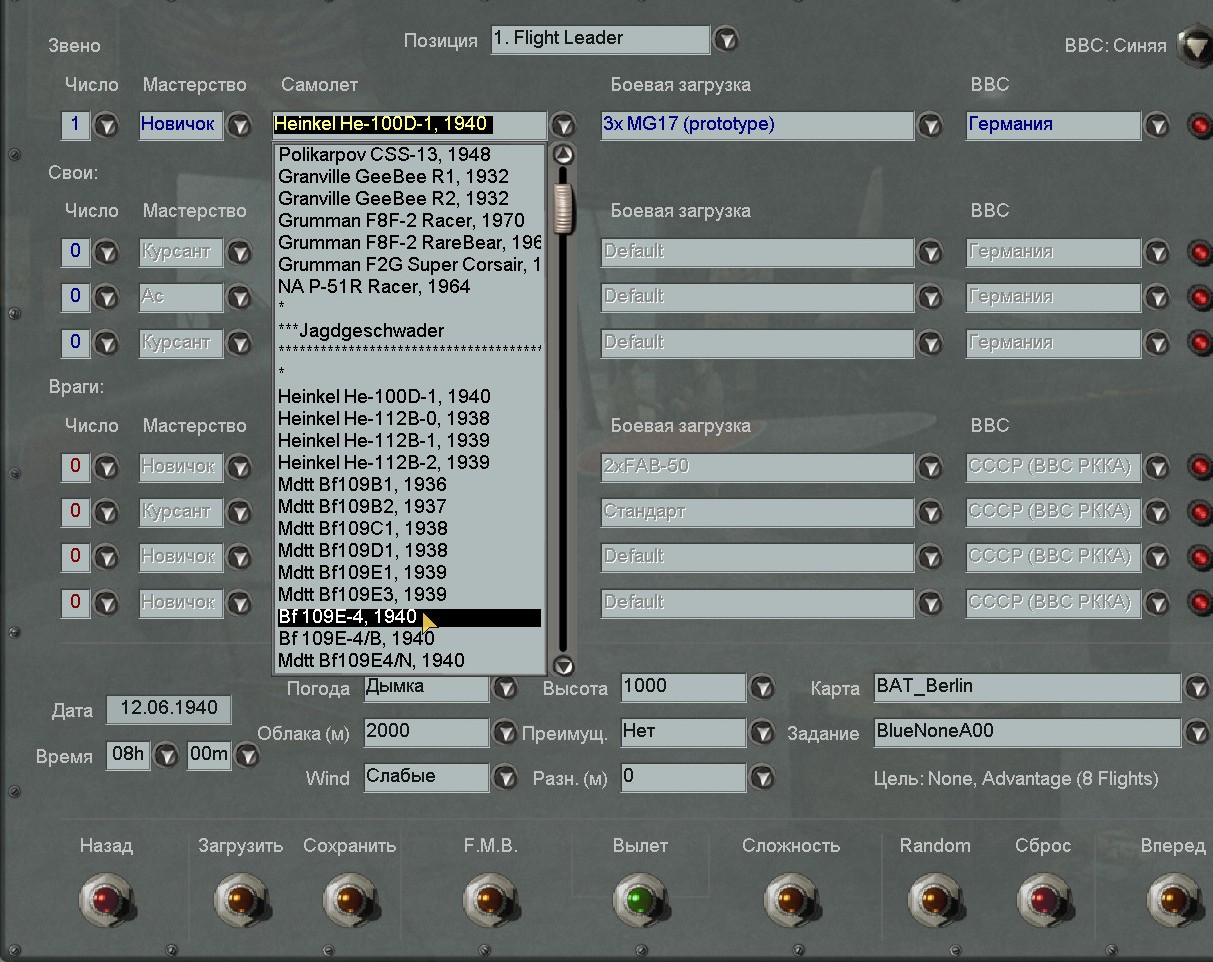This screenshot has height=962, width=1213.
Task: Open the Погода Дымка dropdown arrow
Action: pyautogui.click(x=505, y=688)
